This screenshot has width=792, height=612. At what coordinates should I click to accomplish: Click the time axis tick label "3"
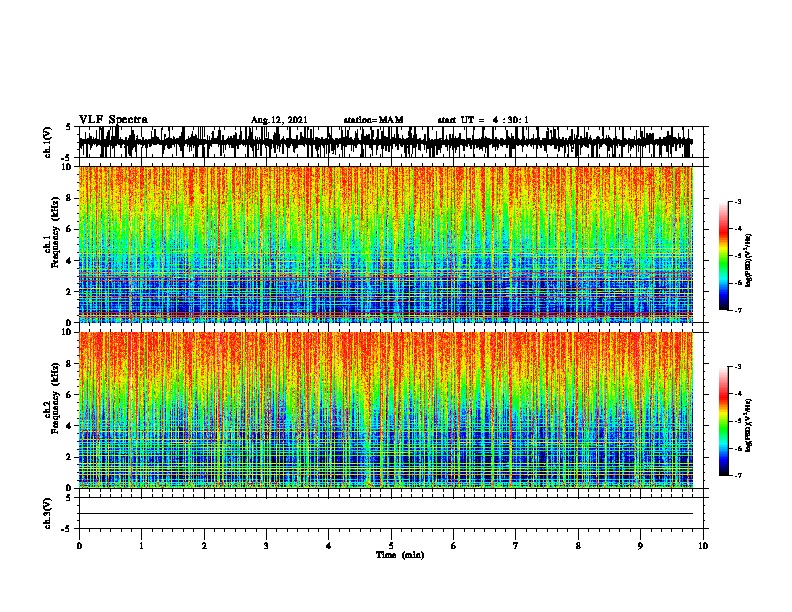tap(266, 546)
